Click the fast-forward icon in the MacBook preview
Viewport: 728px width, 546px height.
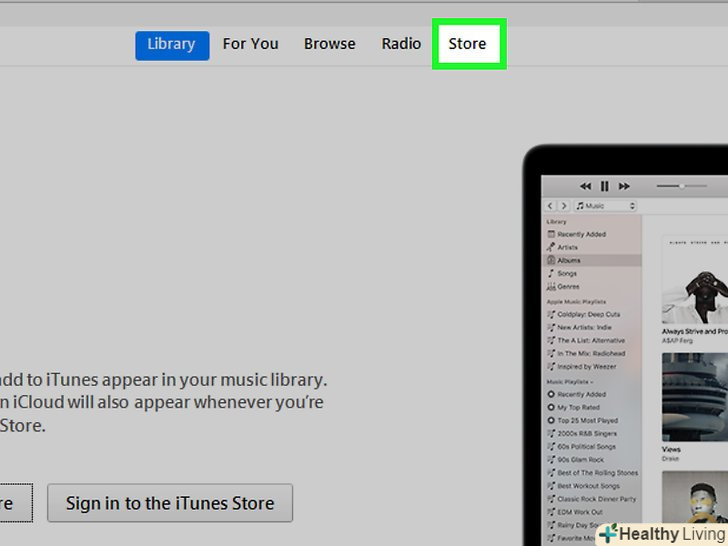click(624, 186)
